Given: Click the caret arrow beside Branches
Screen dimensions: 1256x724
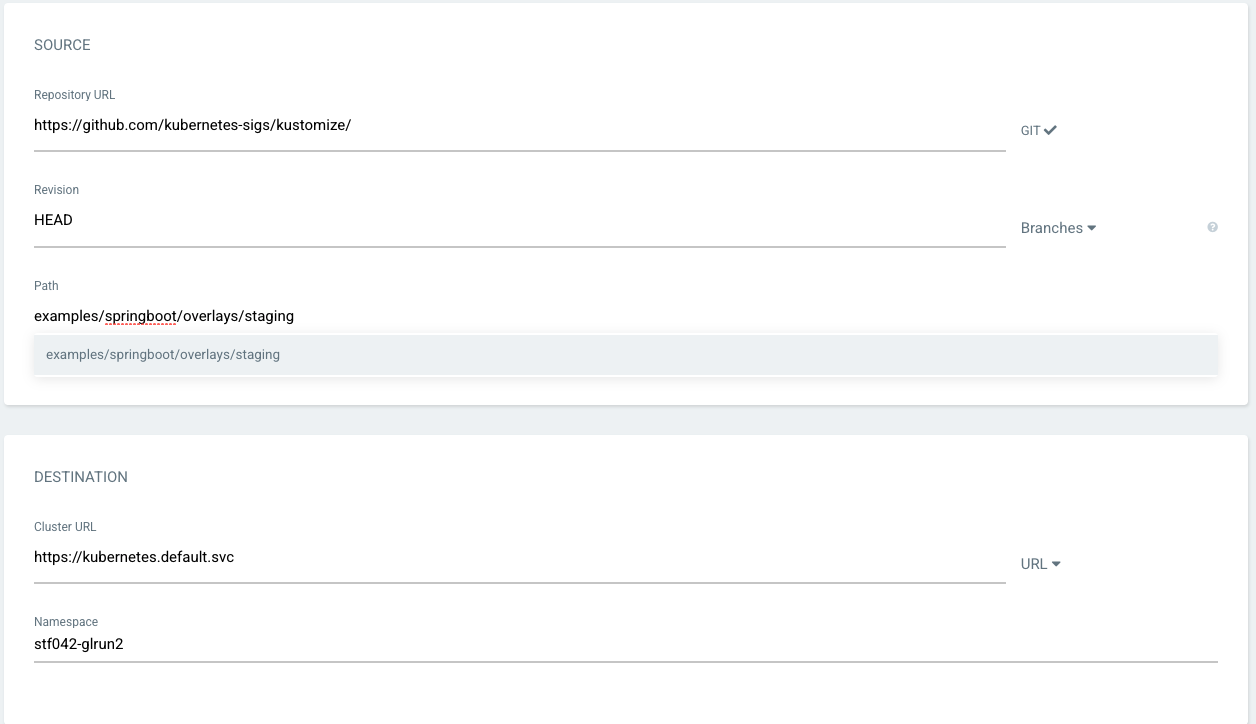Looking at the screenshot, I should tap(1091, 228).
